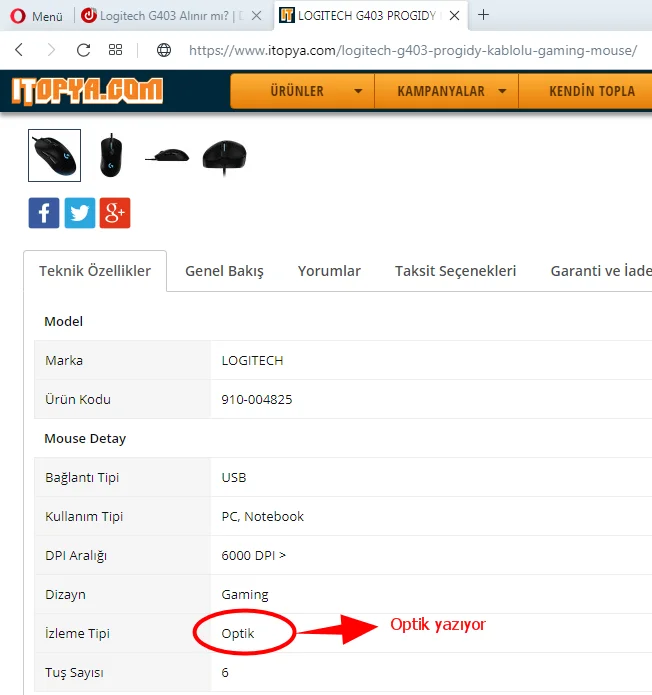Open the Opera Menü button
The width and height of the screenshot is (652, 695).
36,16
